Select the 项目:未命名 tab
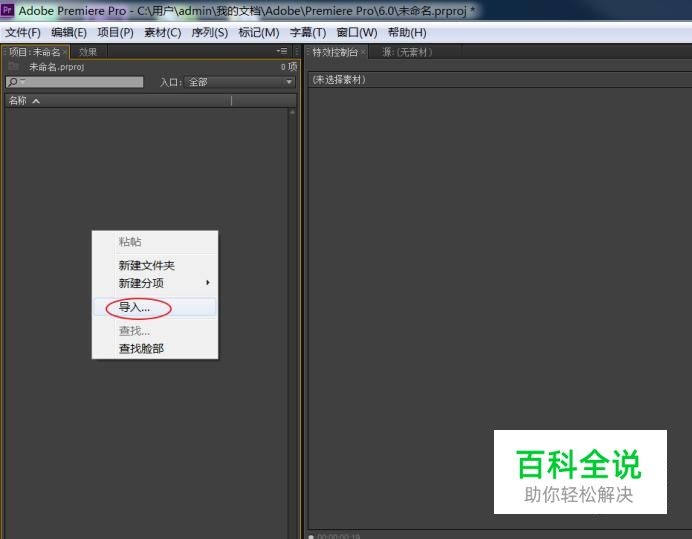This screenshot has width=692, height=539. click(x=34, y=52)
